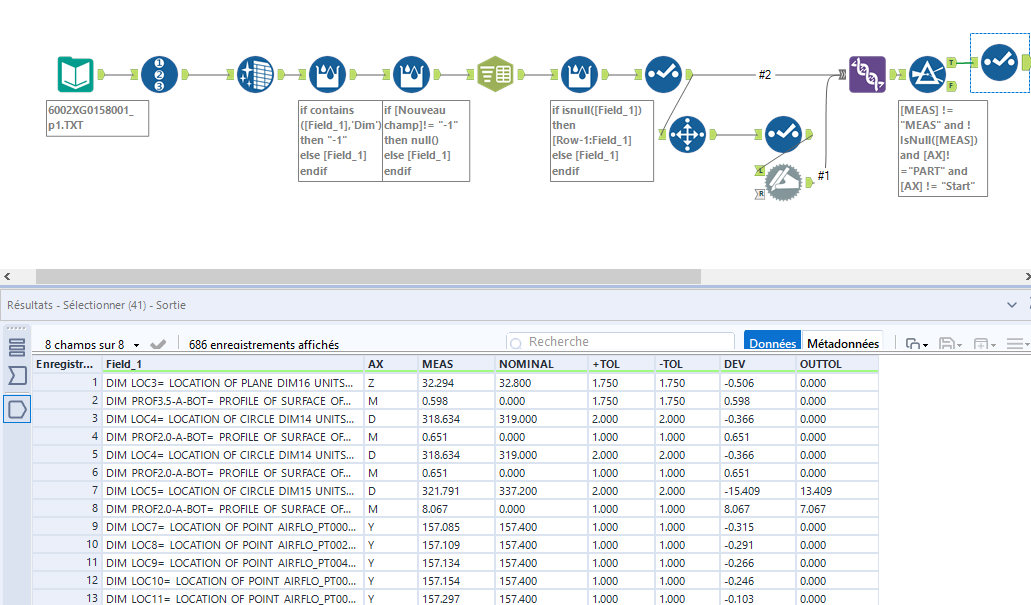Switch to the Métadonnées tab

click(842, 343)
